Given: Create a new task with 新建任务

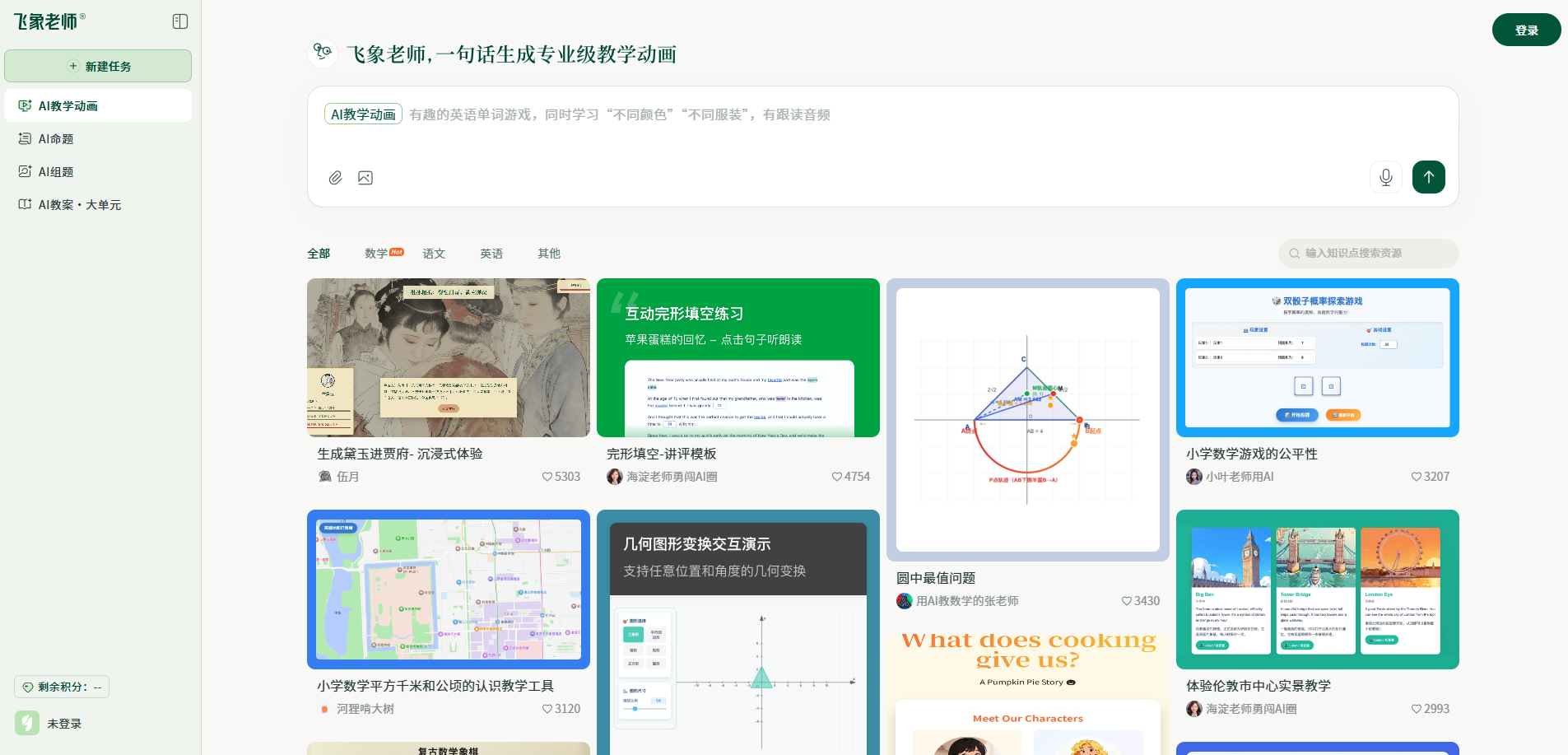Looking at the screenshot, I should pyautogui.click(x=98, y=66).
